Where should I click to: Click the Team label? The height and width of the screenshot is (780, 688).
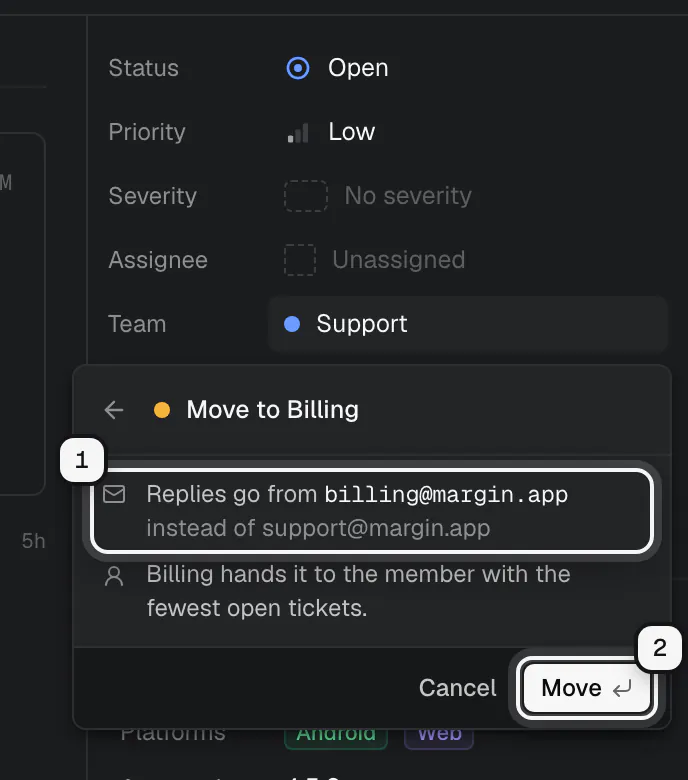point(137,324)
